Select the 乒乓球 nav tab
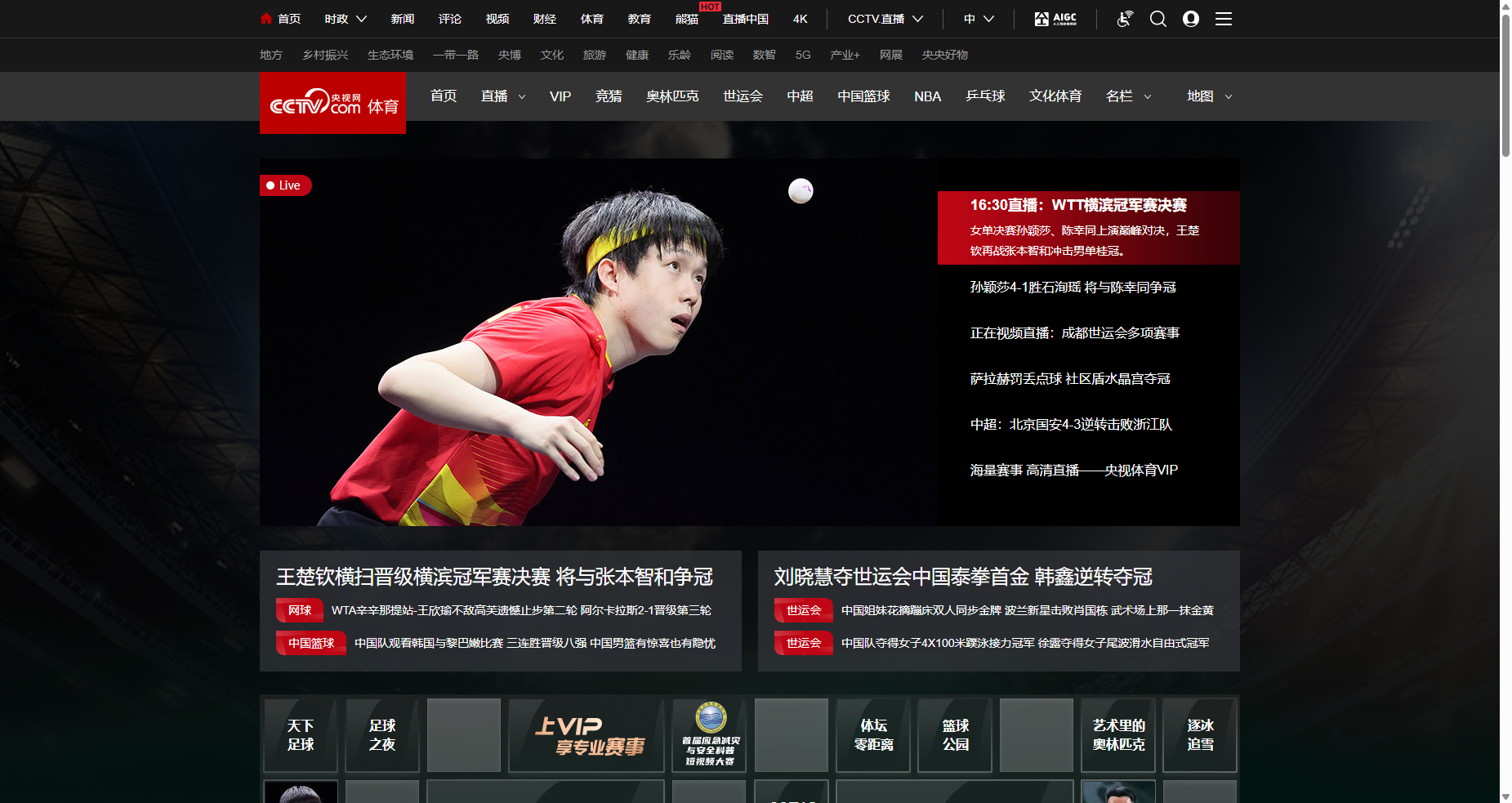Image resolution: width=1512 pixels, height=803 pixels. tap(985, 96)
